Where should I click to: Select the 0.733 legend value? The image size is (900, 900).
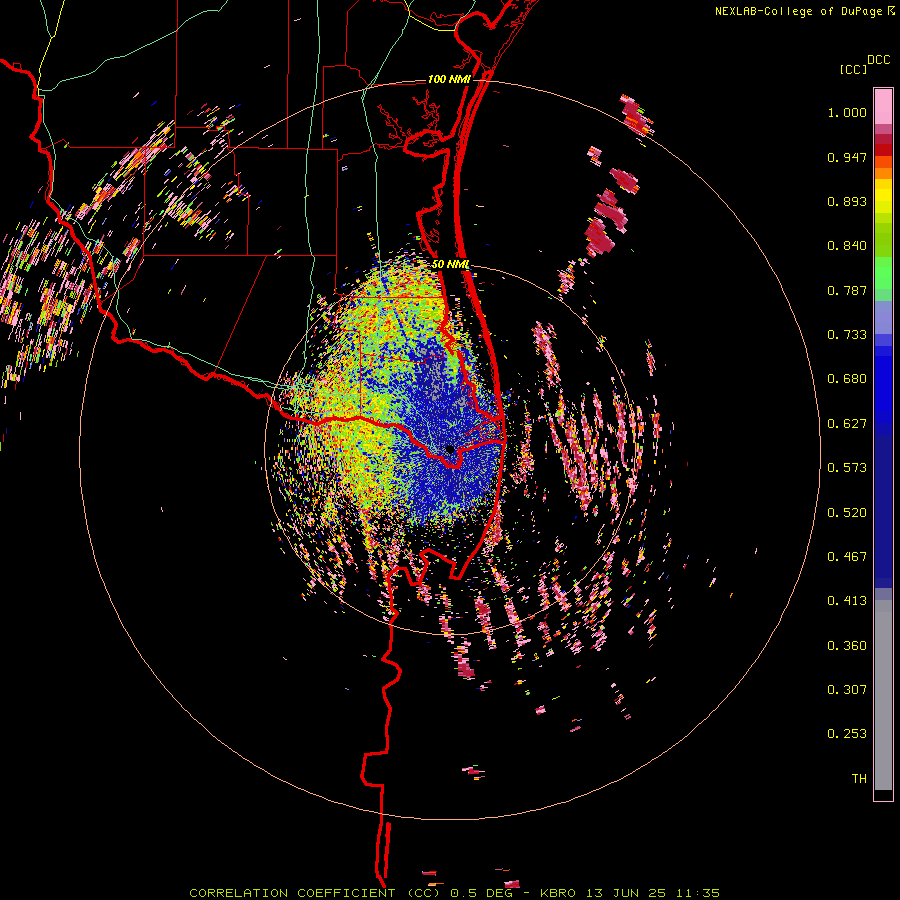[x=847, y=335]
